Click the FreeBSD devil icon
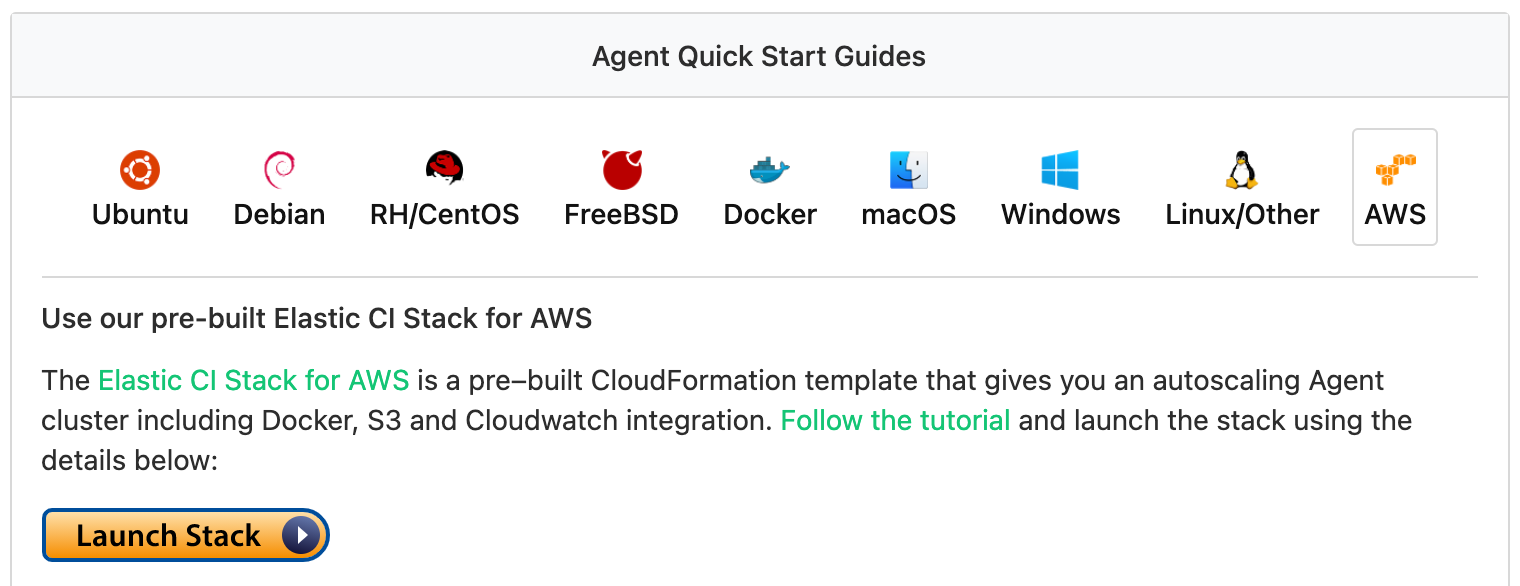 pos(621,169)
